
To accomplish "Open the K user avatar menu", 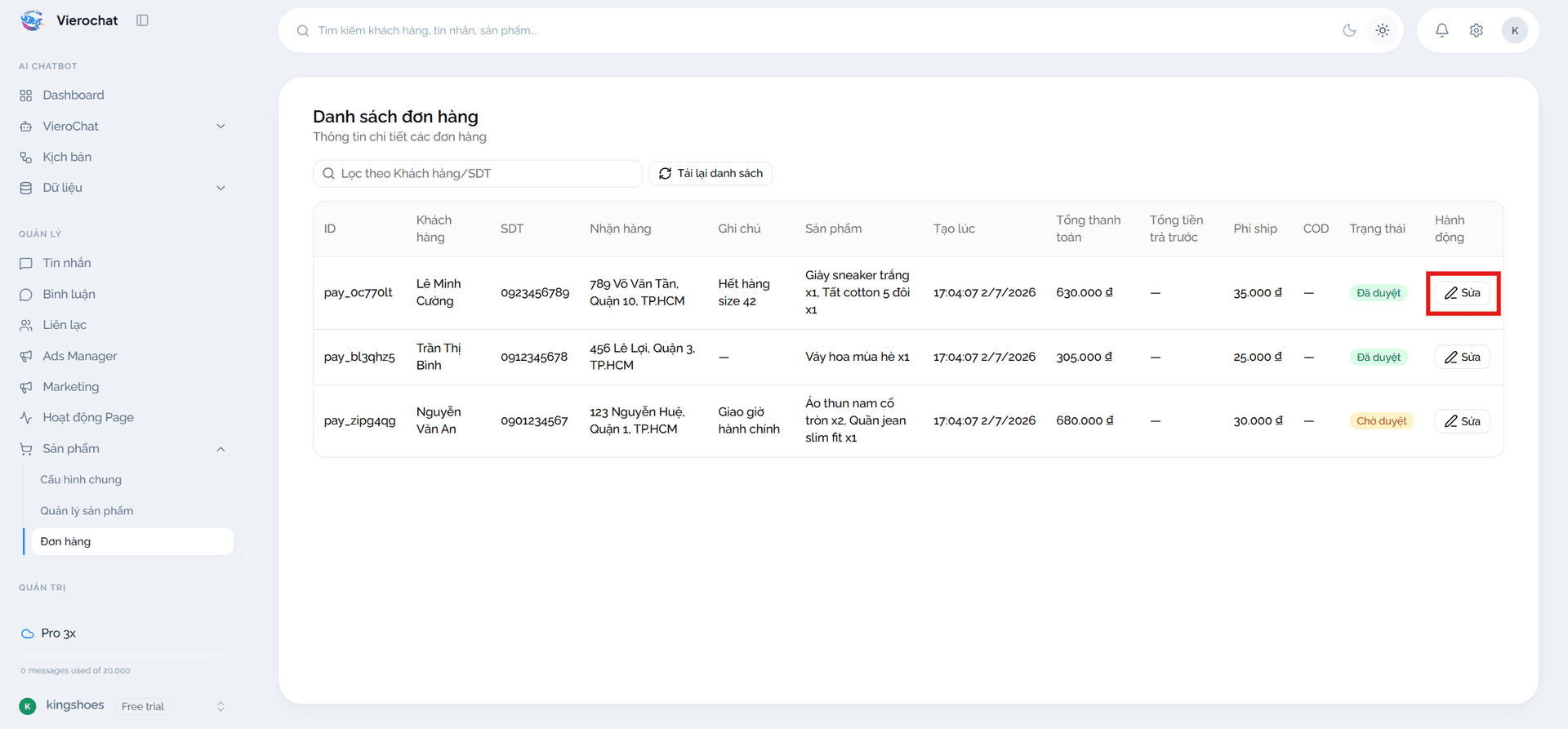I will [1515, 30].
